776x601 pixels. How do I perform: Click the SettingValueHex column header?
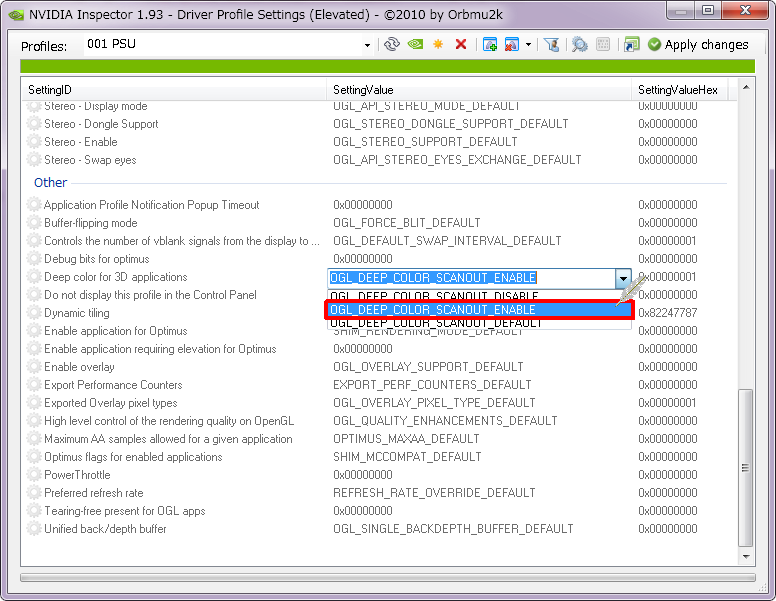point(679,90)
